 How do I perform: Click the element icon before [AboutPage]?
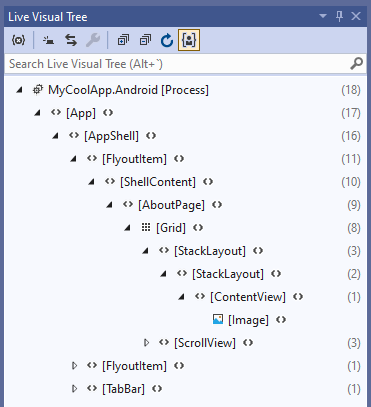pyautogui.click(x=128, y=205)
